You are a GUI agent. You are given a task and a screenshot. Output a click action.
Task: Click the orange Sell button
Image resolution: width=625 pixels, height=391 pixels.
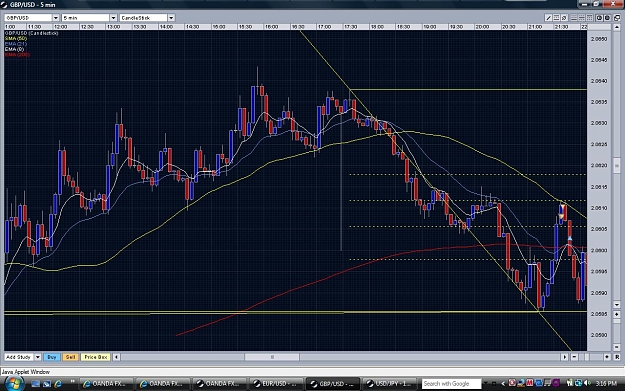click(x=70, y=357)
